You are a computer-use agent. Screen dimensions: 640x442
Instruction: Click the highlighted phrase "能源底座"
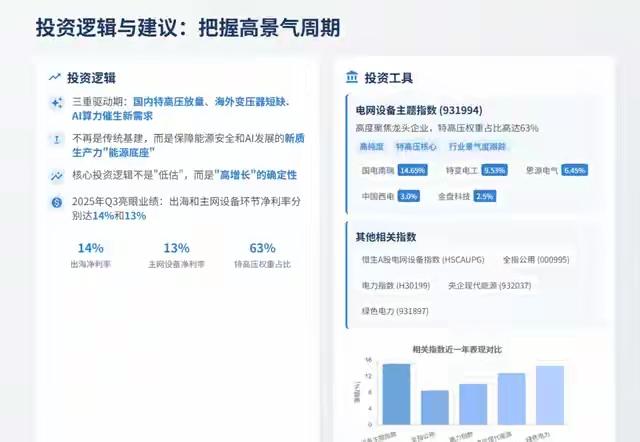coord(131,153)
